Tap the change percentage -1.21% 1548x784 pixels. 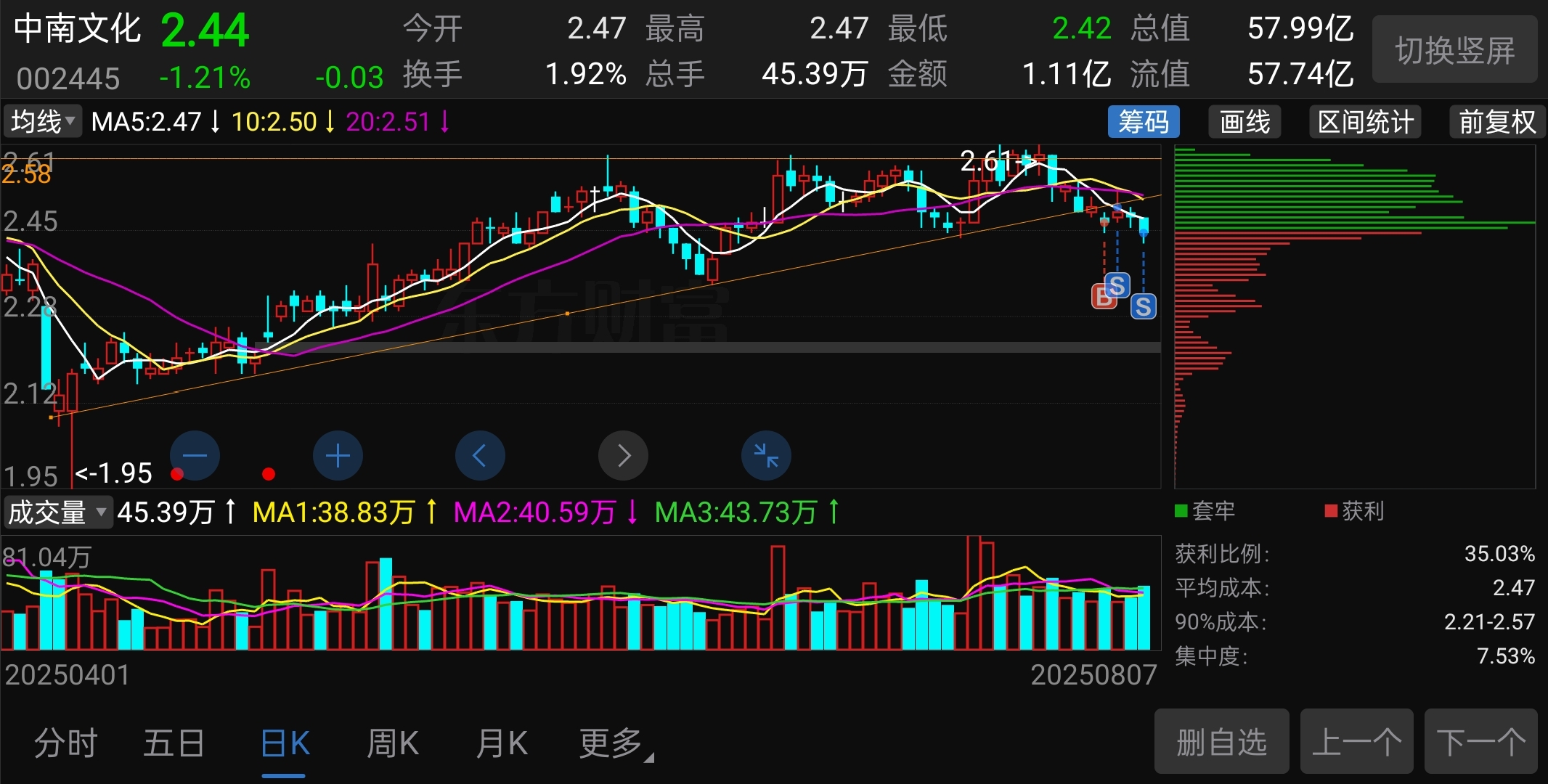pyautogui.click(x=205, y=77)
